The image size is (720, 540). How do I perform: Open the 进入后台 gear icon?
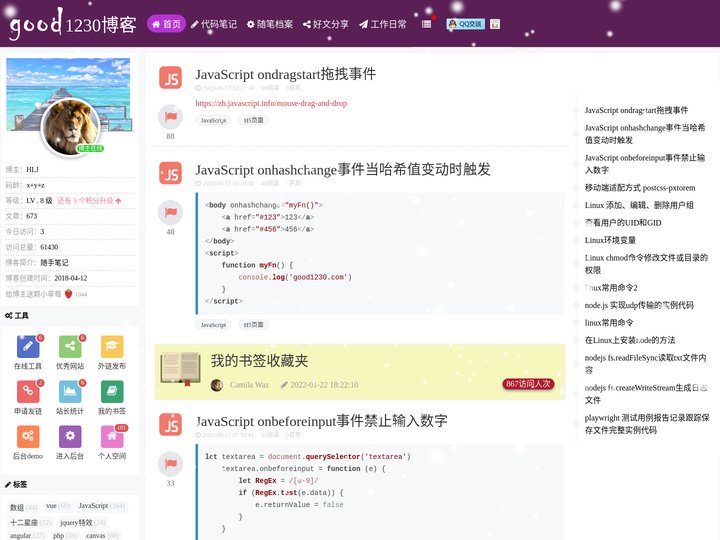(x=70, y=436)
